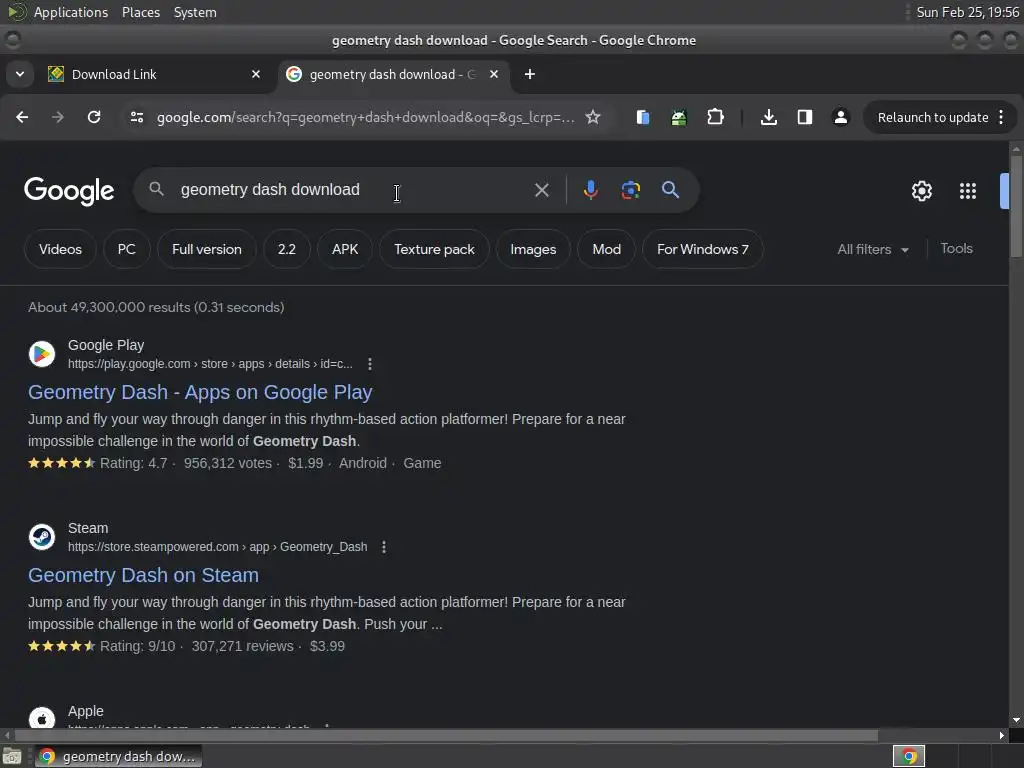
Task: Open Chrome window from taskbar
Action: tap(118, 756)
